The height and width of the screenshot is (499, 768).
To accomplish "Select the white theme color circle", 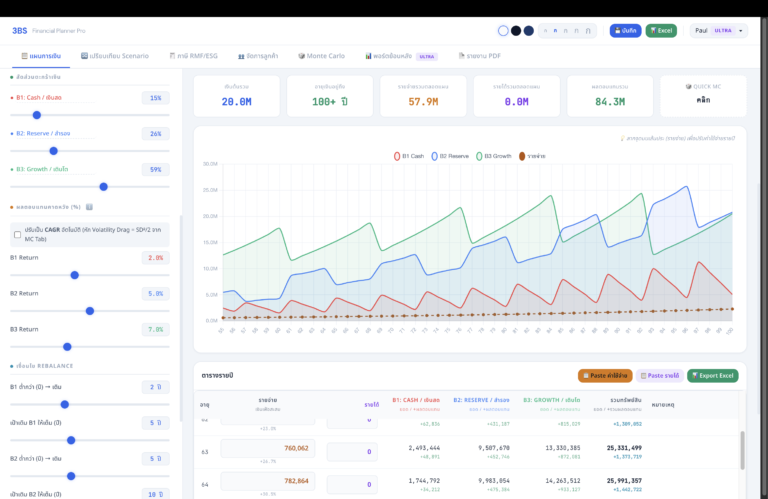I will (x=503, y=31).
